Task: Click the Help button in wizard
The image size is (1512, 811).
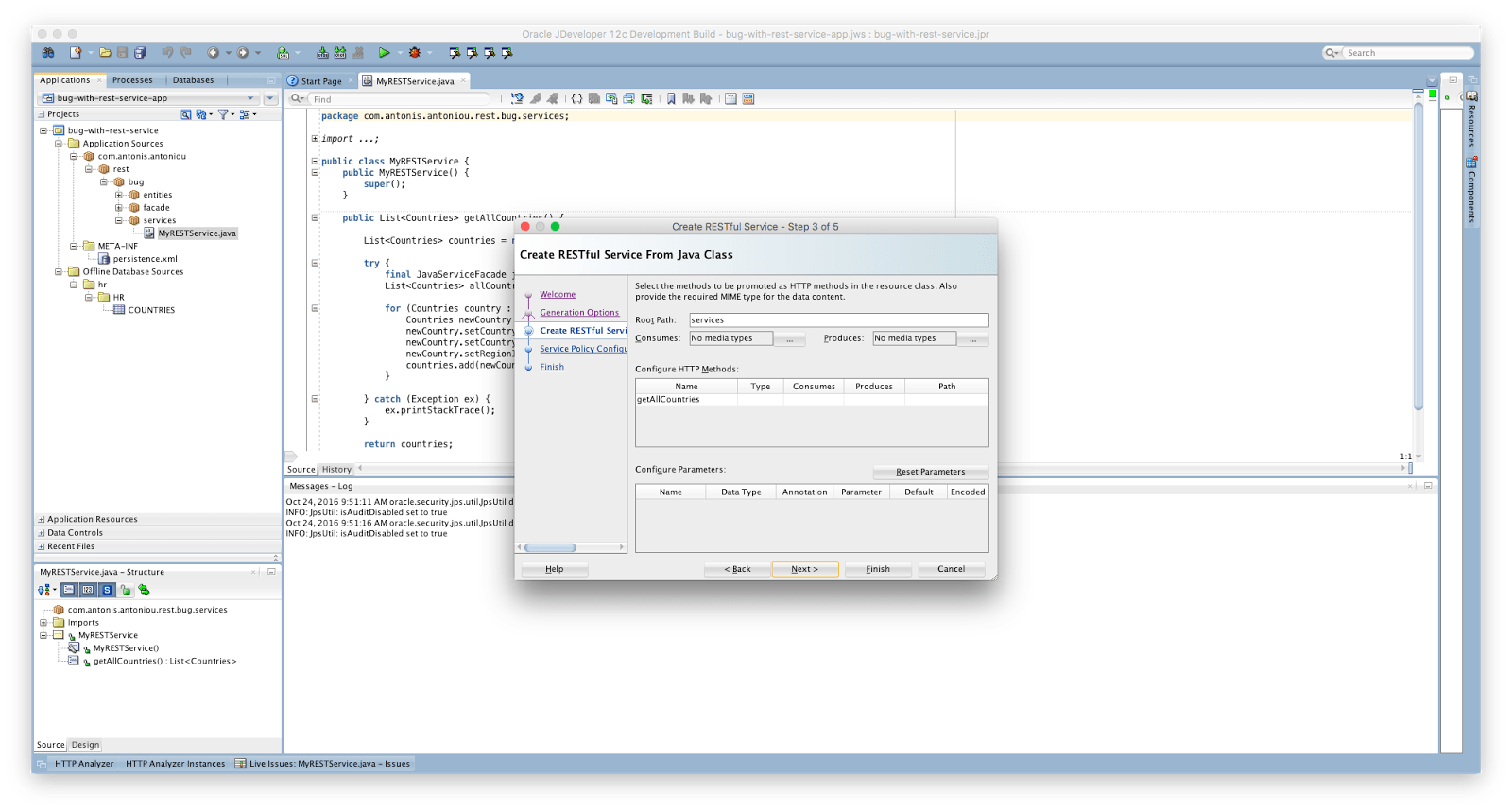Action: pos(555,569)
